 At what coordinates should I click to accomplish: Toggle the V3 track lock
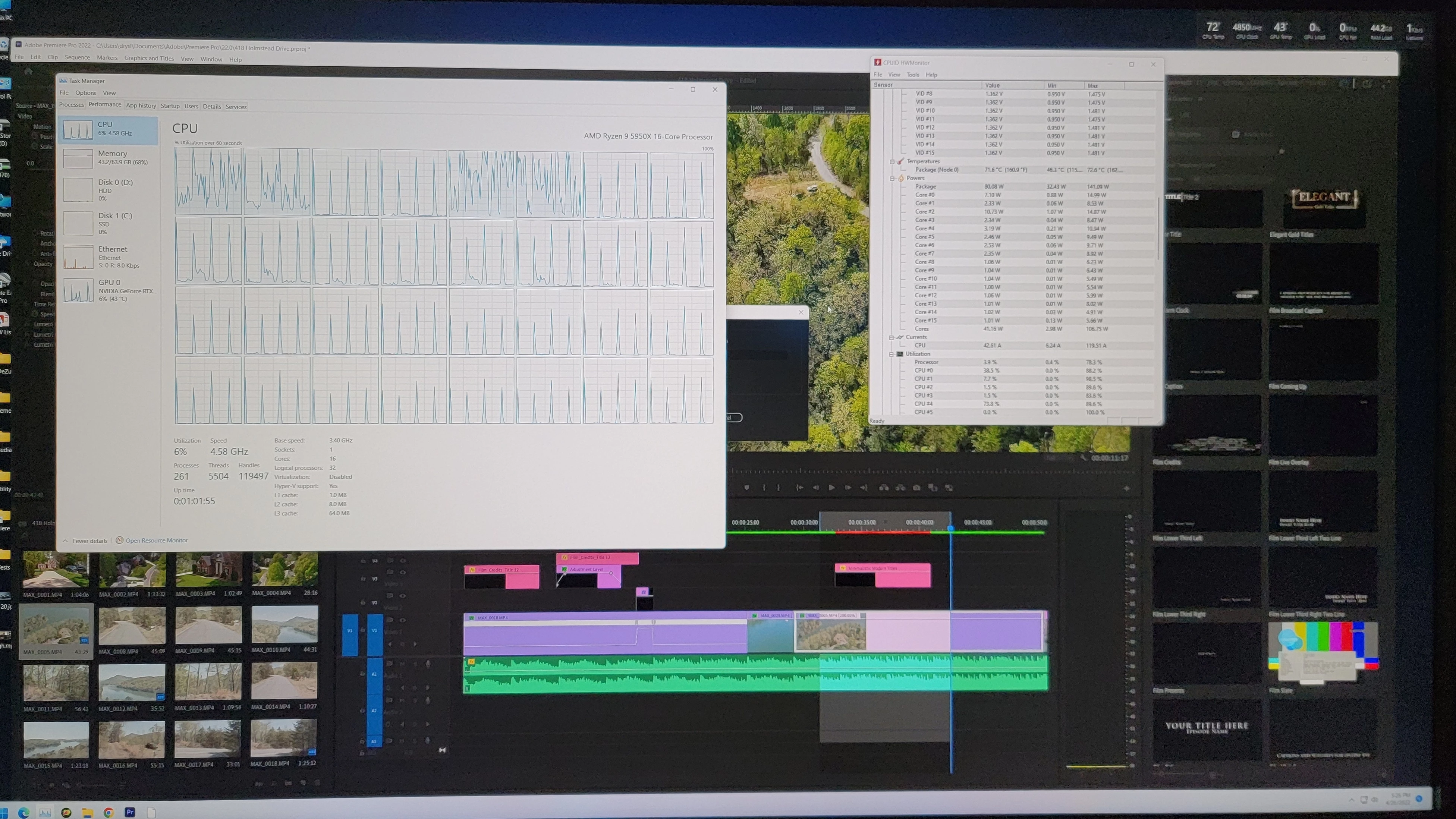363,579
